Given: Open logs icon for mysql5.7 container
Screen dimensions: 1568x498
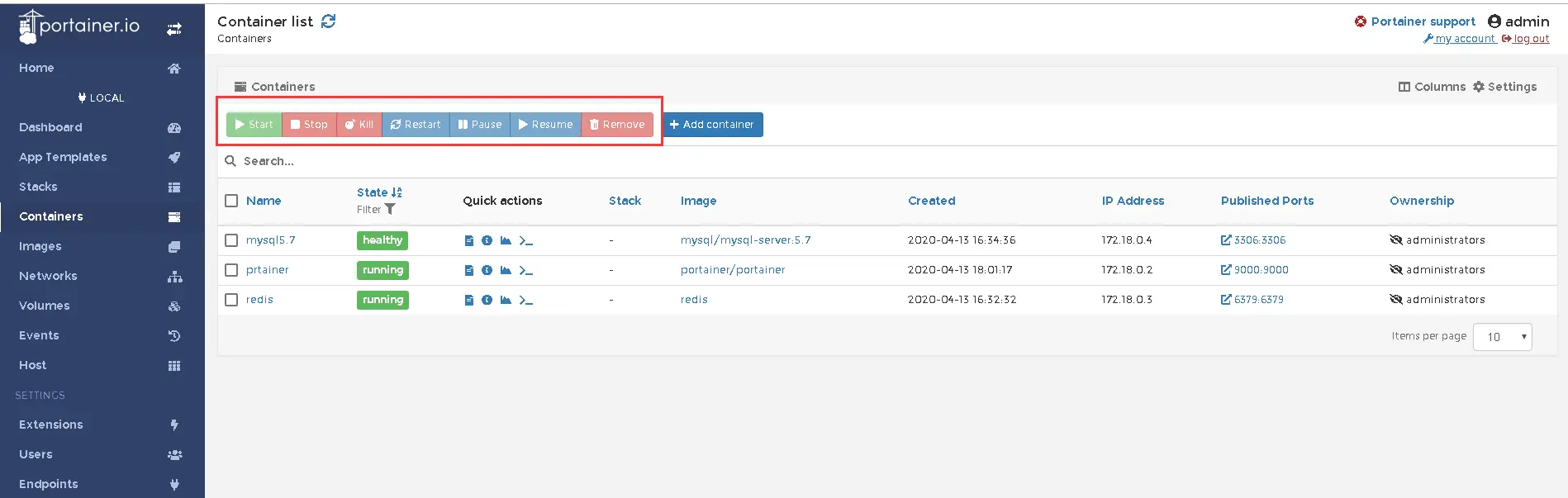Looking at the screenshot, I should click(x=468, y=240).
